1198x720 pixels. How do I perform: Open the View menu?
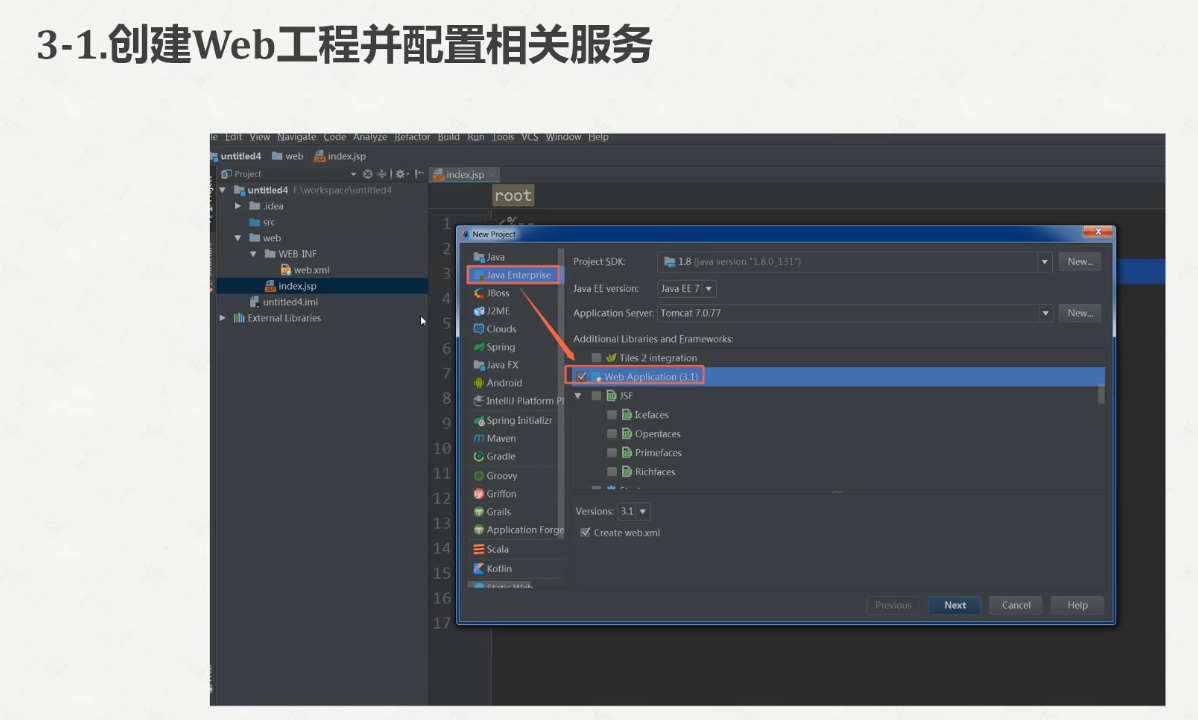(260, 137)
